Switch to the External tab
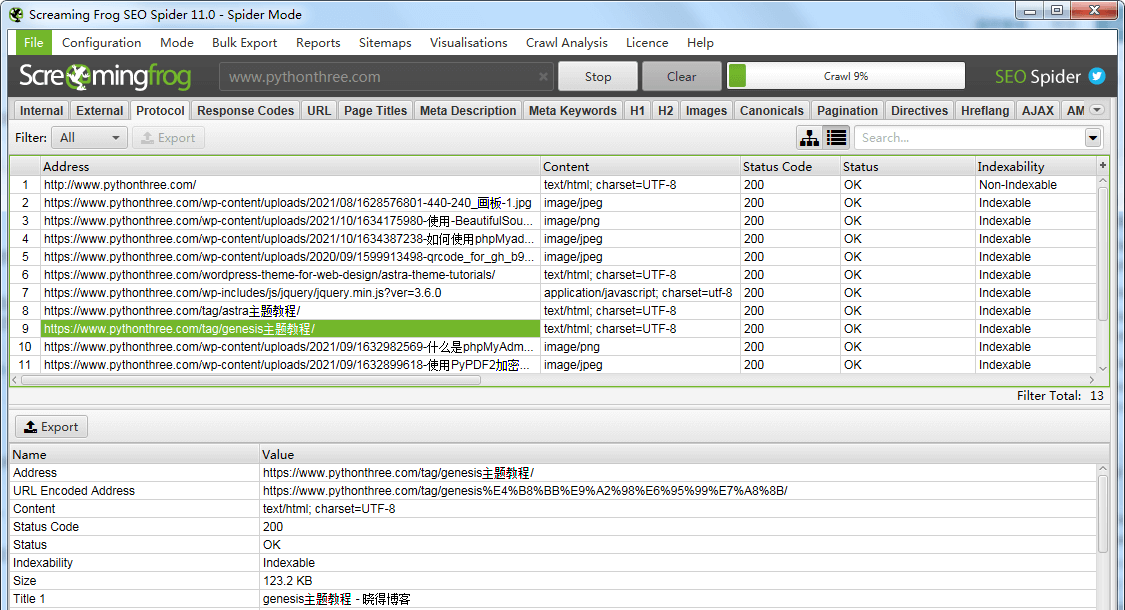 click(x=100, y=111)
